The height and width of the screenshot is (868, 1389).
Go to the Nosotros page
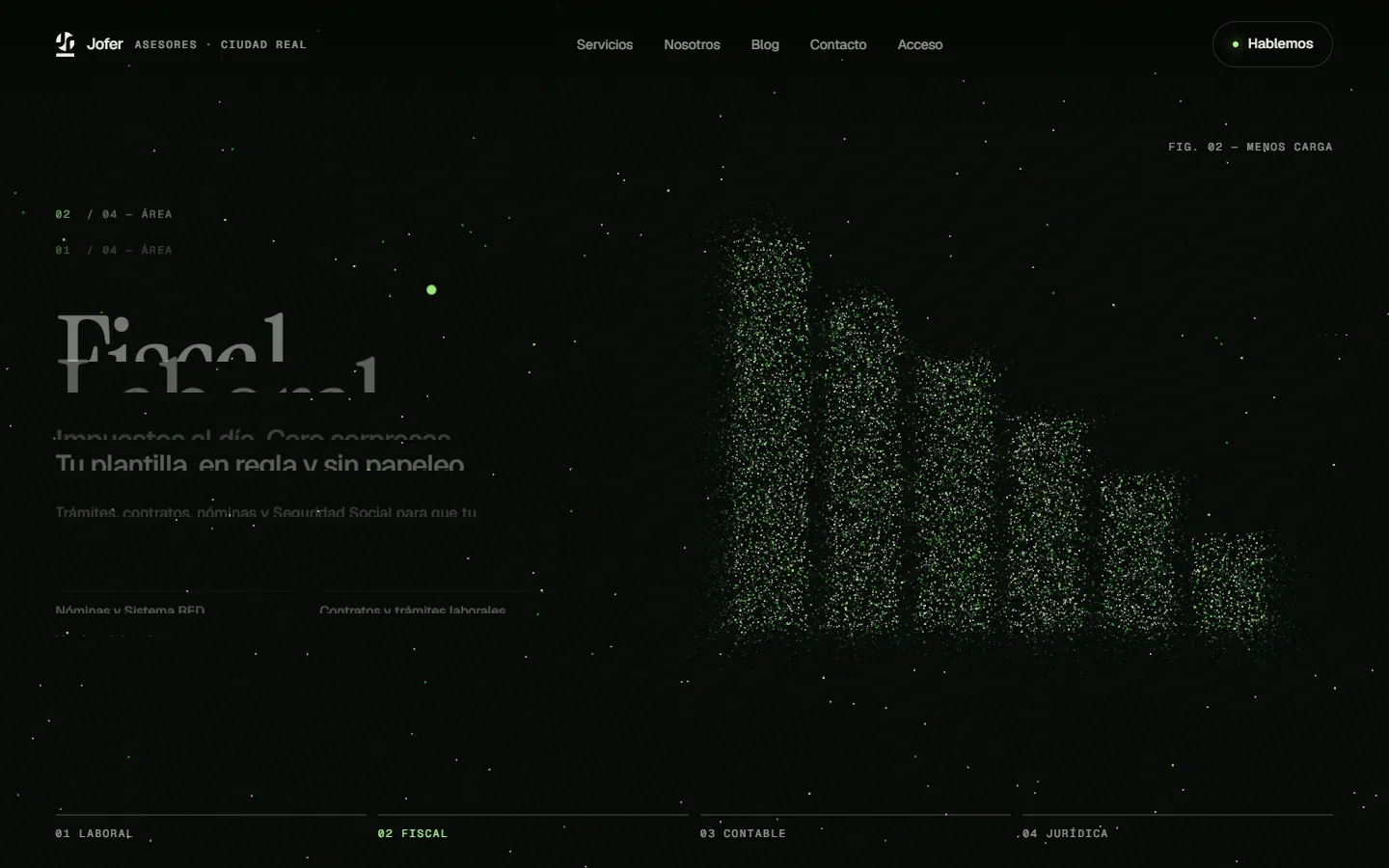pyautogui.click(x=692, y=44)
